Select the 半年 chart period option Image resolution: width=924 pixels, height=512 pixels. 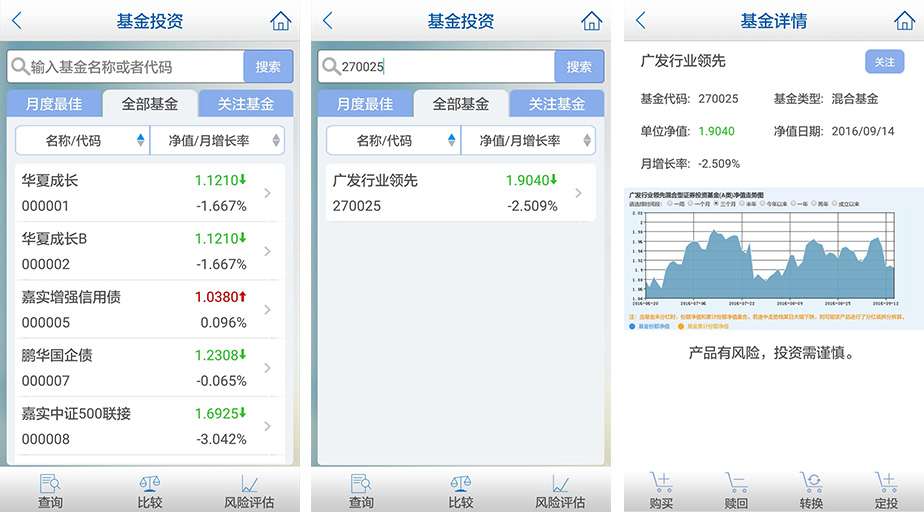[741, 203]
